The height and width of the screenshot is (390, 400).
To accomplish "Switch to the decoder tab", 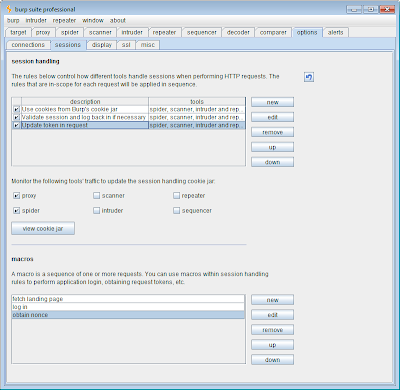I will 238,32.
